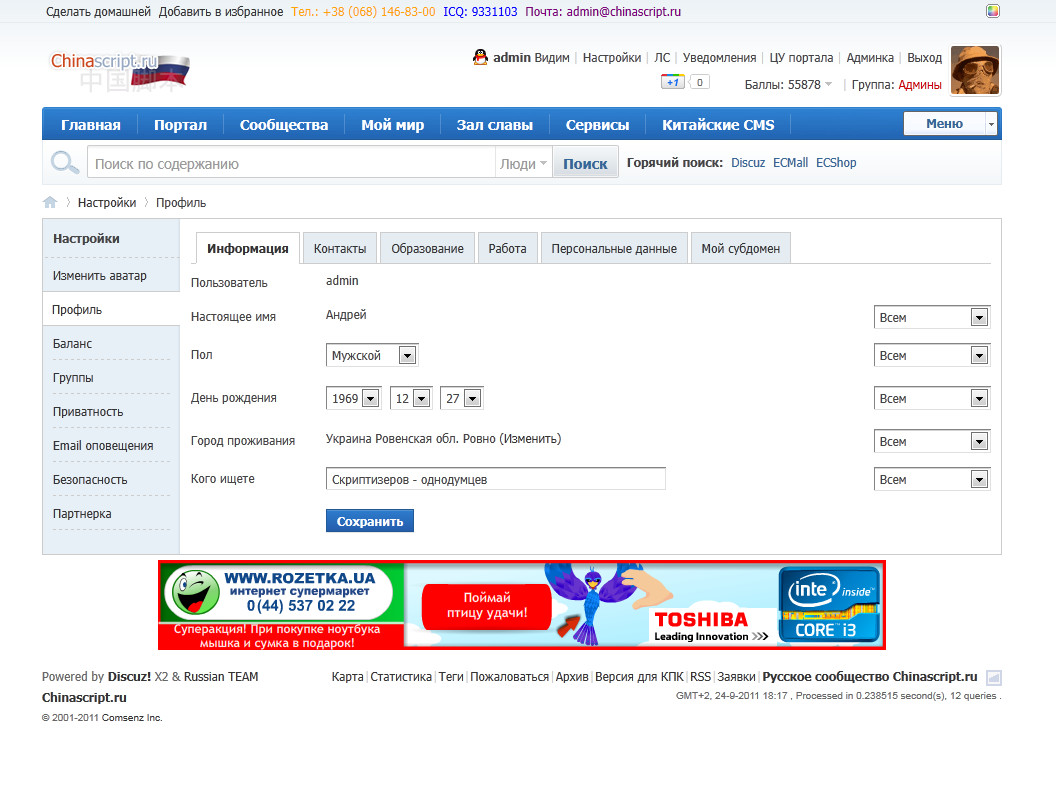Click Добавить в избранное link
The image size is (1056, 785).
(221, 11)
